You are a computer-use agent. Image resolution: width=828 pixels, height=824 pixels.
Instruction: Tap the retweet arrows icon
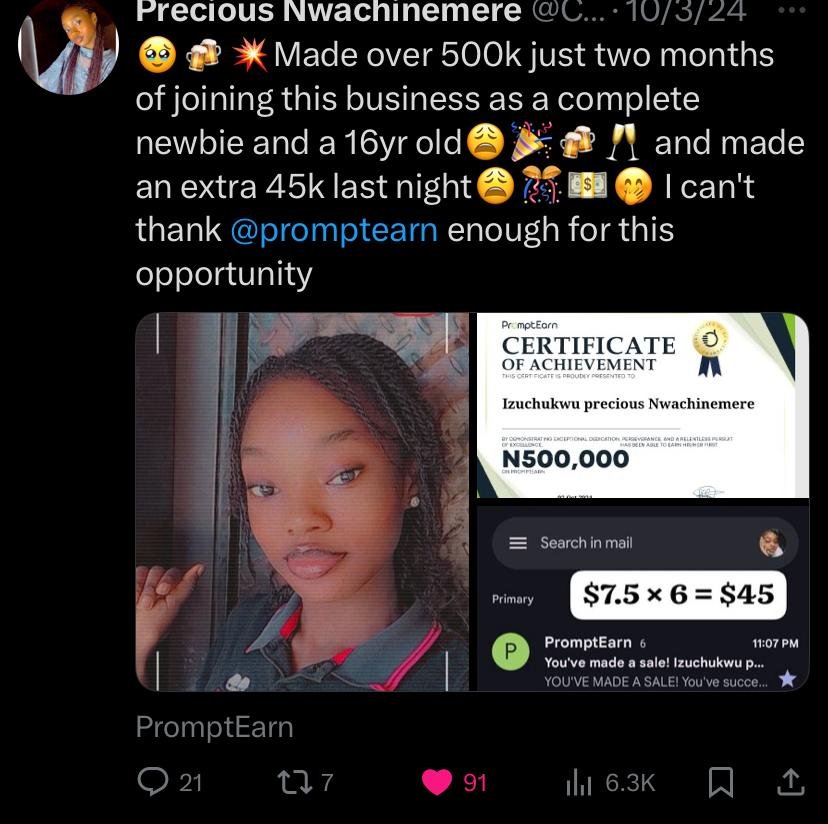pyautogui.click(x=295, y=782)
